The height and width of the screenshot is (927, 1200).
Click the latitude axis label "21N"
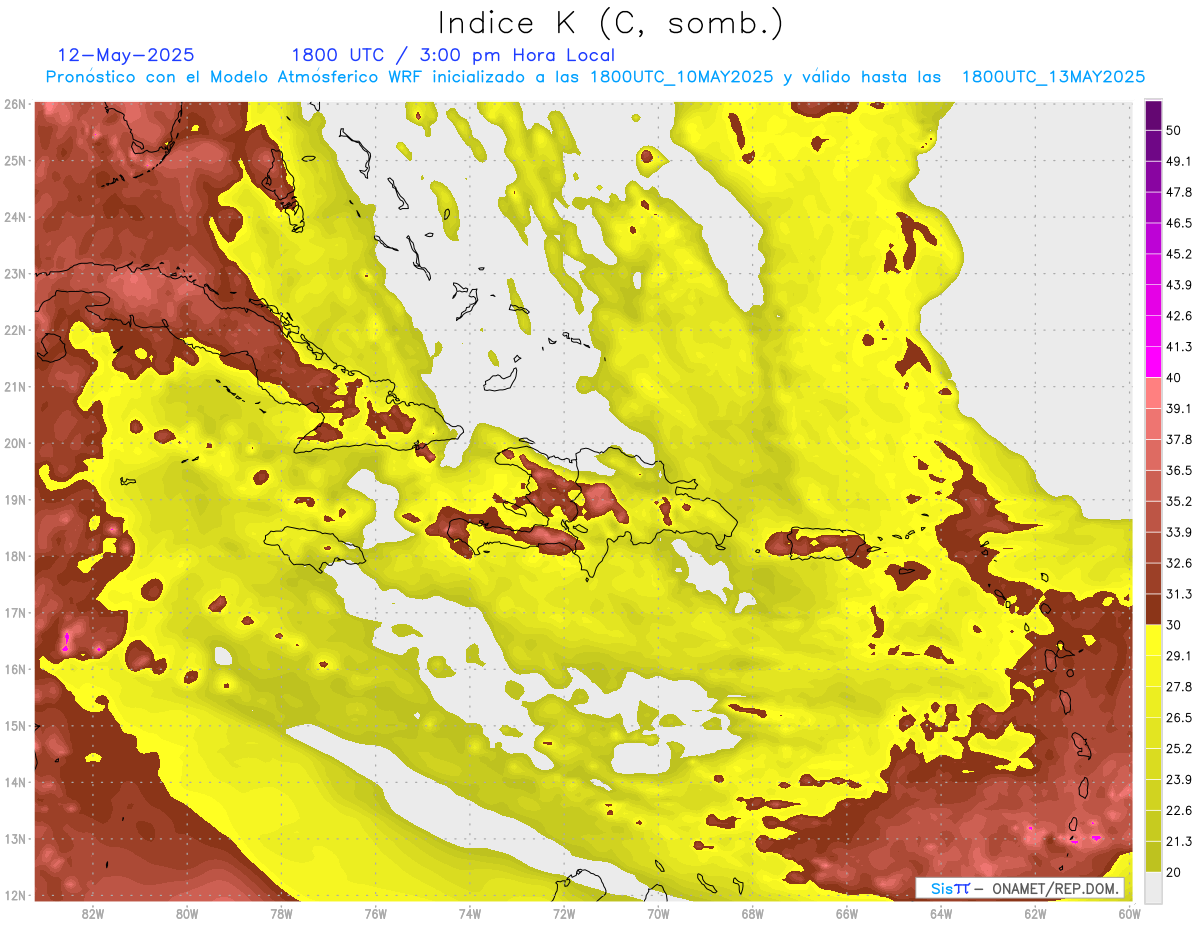[x=15, y=387]
